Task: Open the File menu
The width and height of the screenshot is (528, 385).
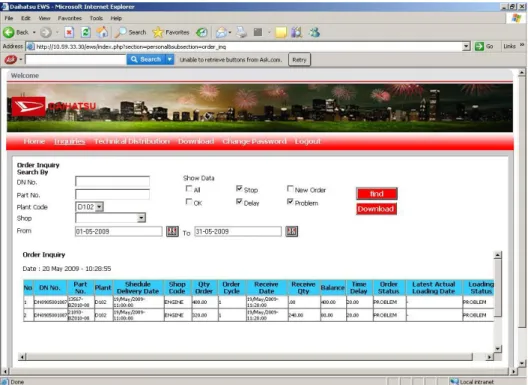Action: pos(9,18)
